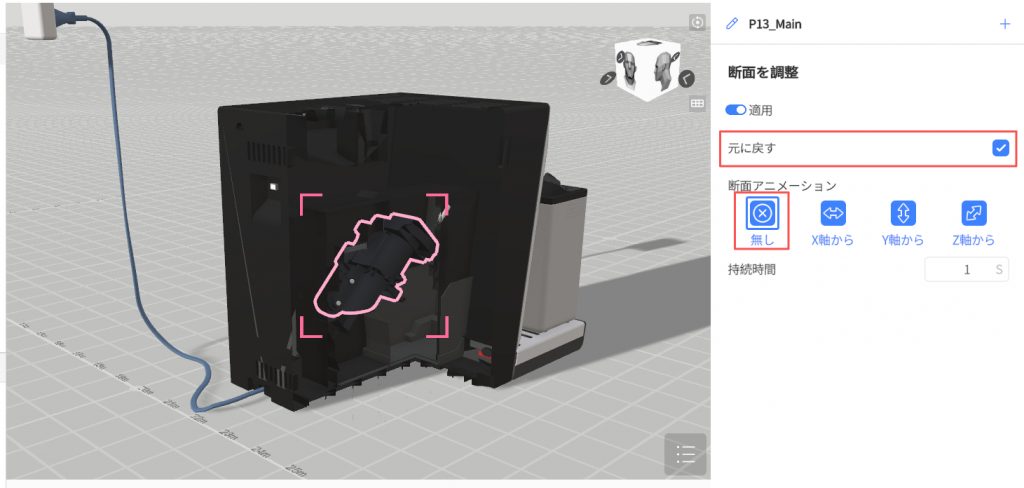The width and height of the screenshot is (1024, 488).
Task: Choose the Z軸から section animation icon
Action: click(973, 214)
